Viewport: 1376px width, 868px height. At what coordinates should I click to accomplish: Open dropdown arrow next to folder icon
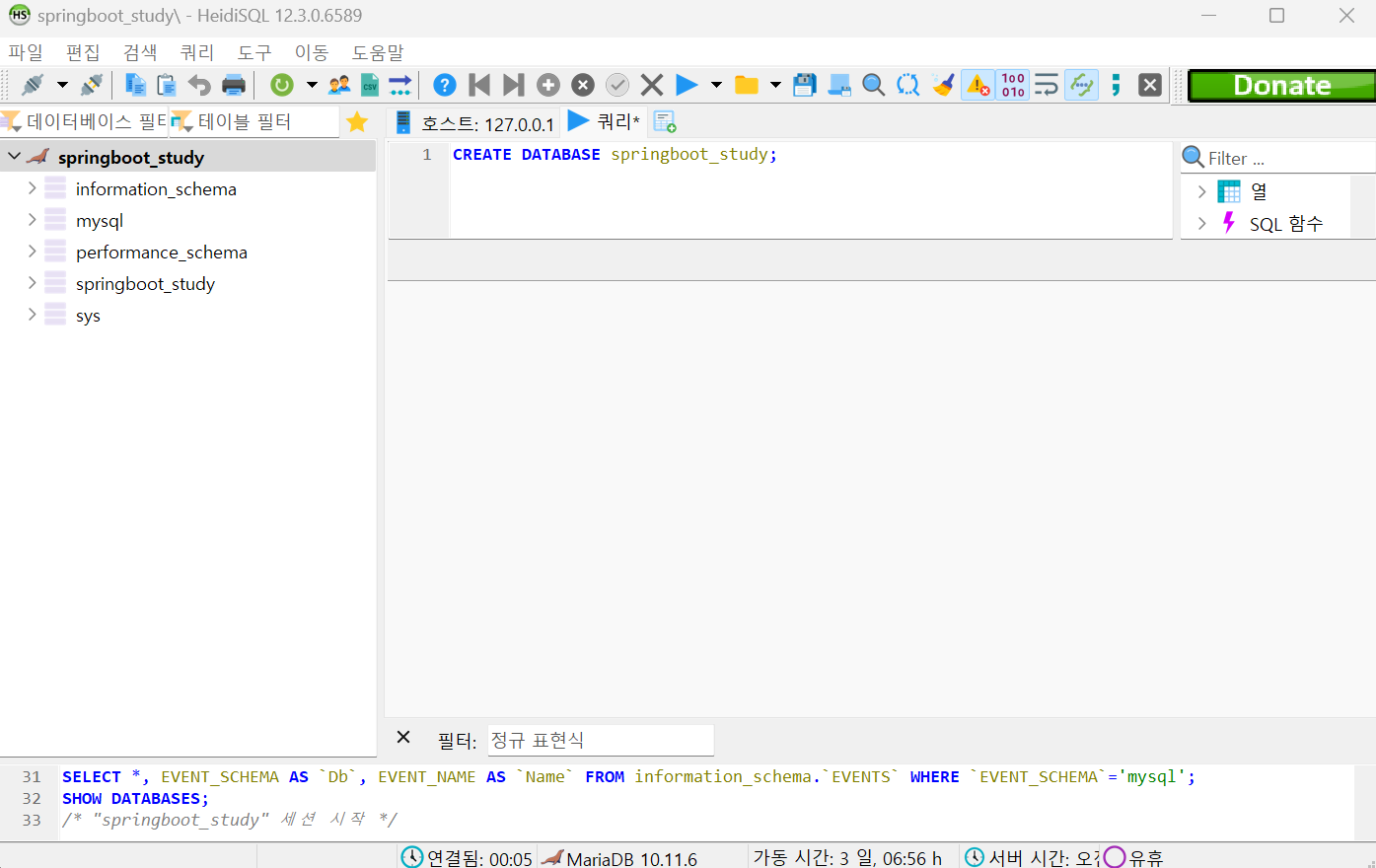coord(775,85)
